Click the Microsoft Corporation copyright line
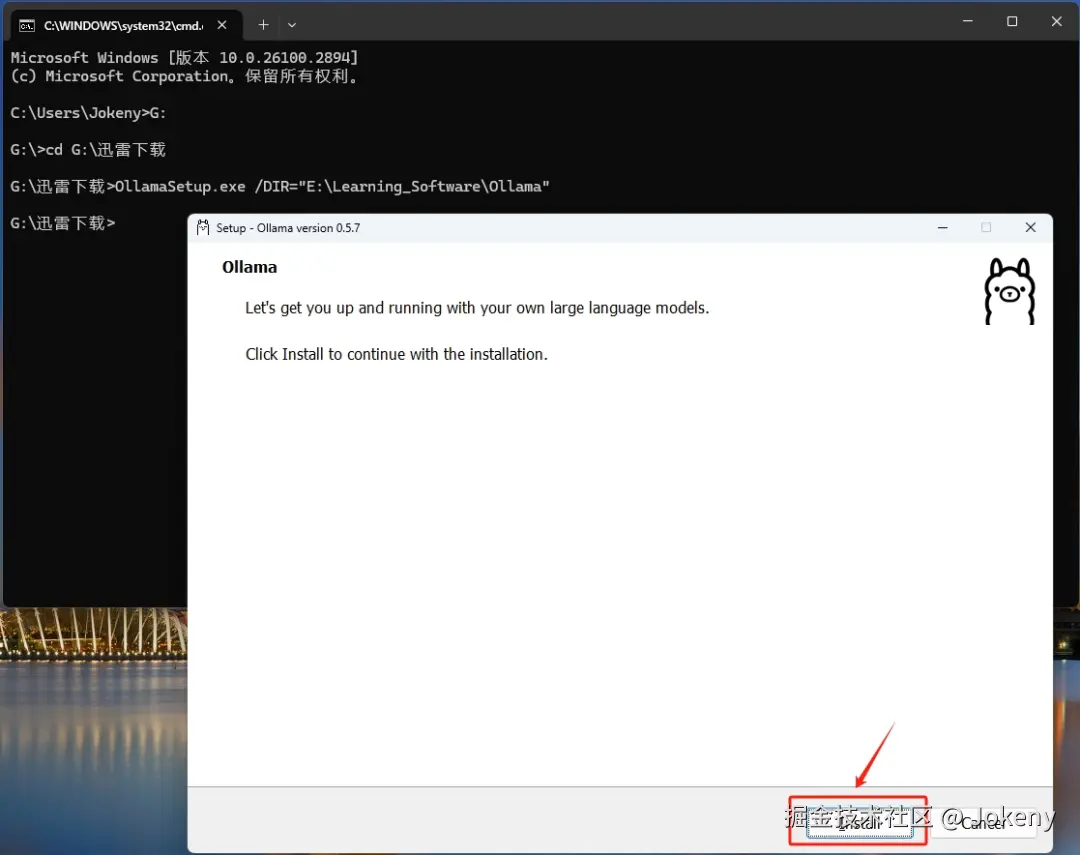Viewport: 1080px width, 855px height. 185,76
